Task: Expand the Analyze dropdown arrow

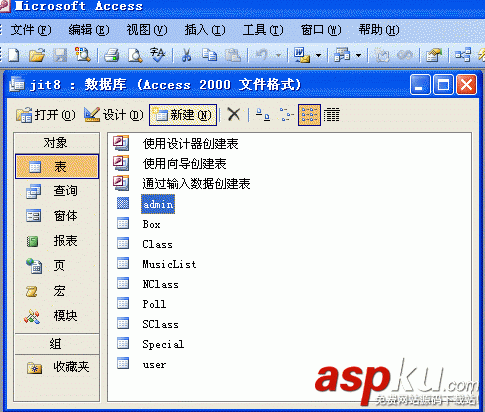Action: click(358, 55)
